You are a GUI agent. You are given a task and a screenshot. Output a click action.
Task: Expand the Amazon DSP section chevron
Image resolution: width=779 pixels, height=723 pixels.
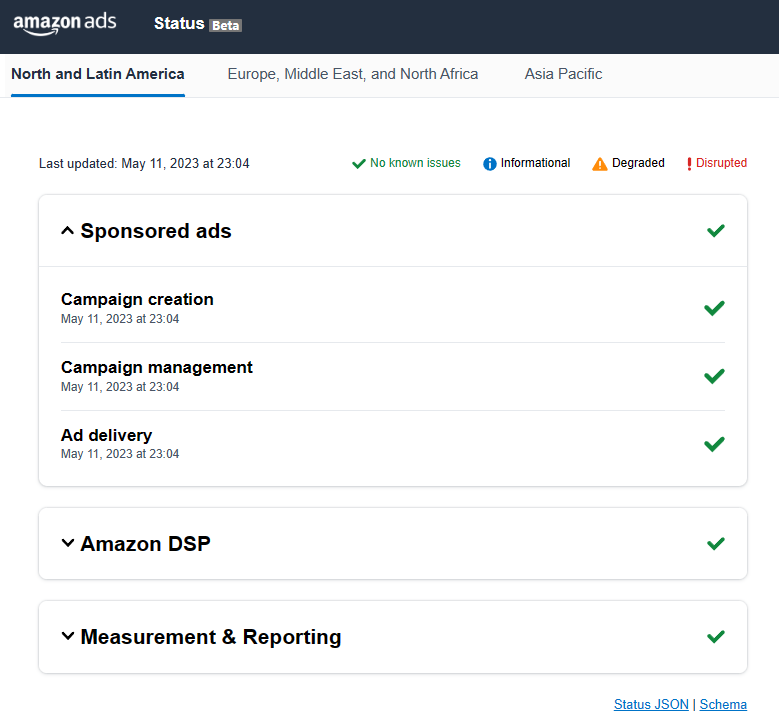pyautogui.click(x=68, y=543)
